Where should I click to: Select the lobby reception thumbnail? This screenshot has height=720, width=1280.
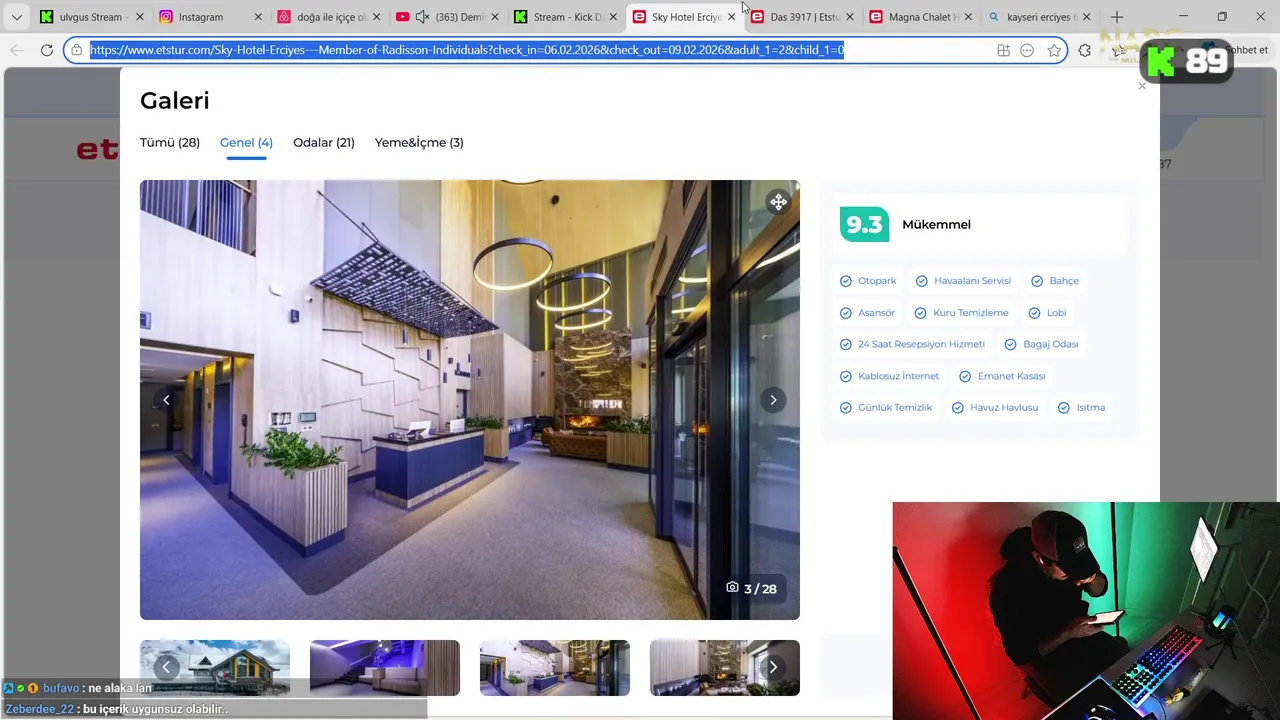pos(555,668)
